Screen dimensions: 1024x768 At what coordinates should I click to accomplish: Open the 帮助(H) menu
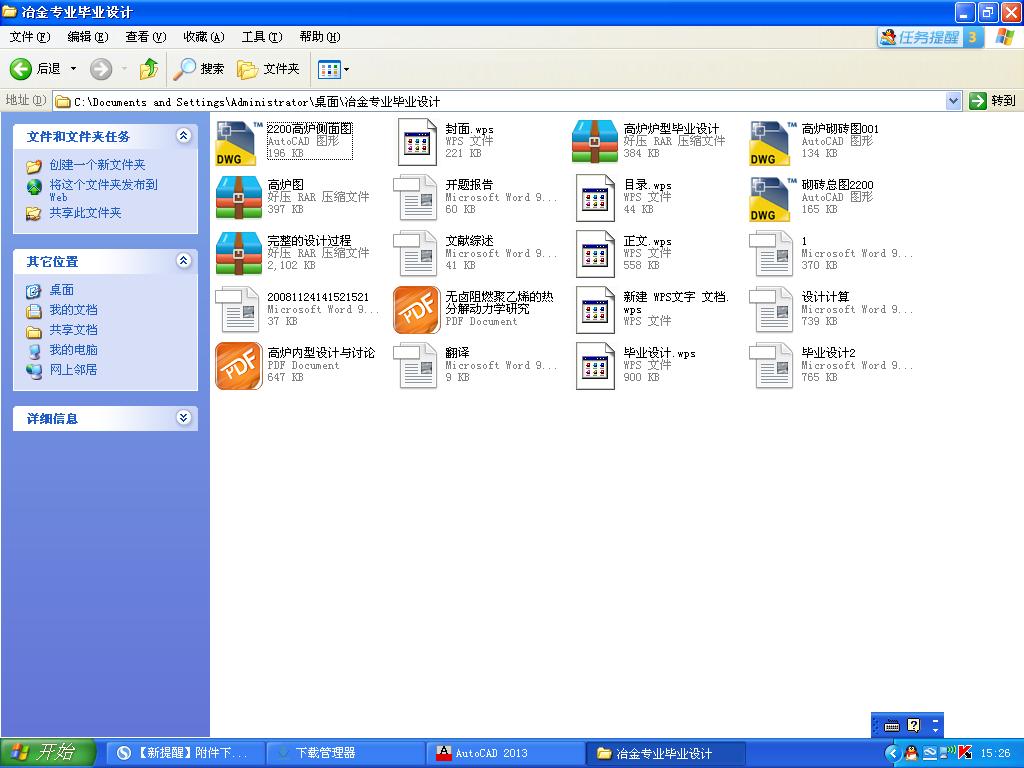tap(320, 37)
